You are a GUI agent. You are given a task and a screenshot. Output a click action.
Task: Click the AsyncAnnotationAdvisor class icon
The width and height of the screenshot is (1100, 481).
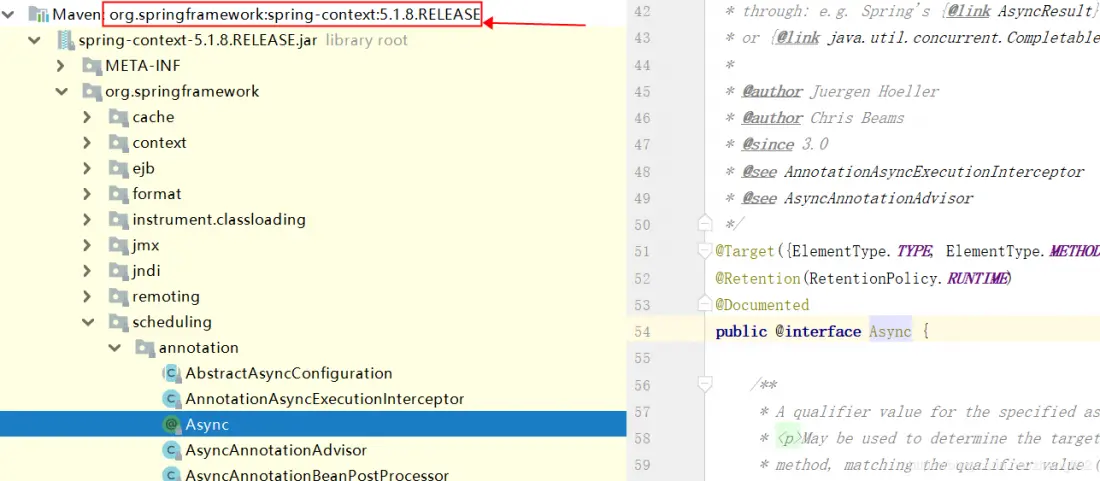tap(171, 450)
